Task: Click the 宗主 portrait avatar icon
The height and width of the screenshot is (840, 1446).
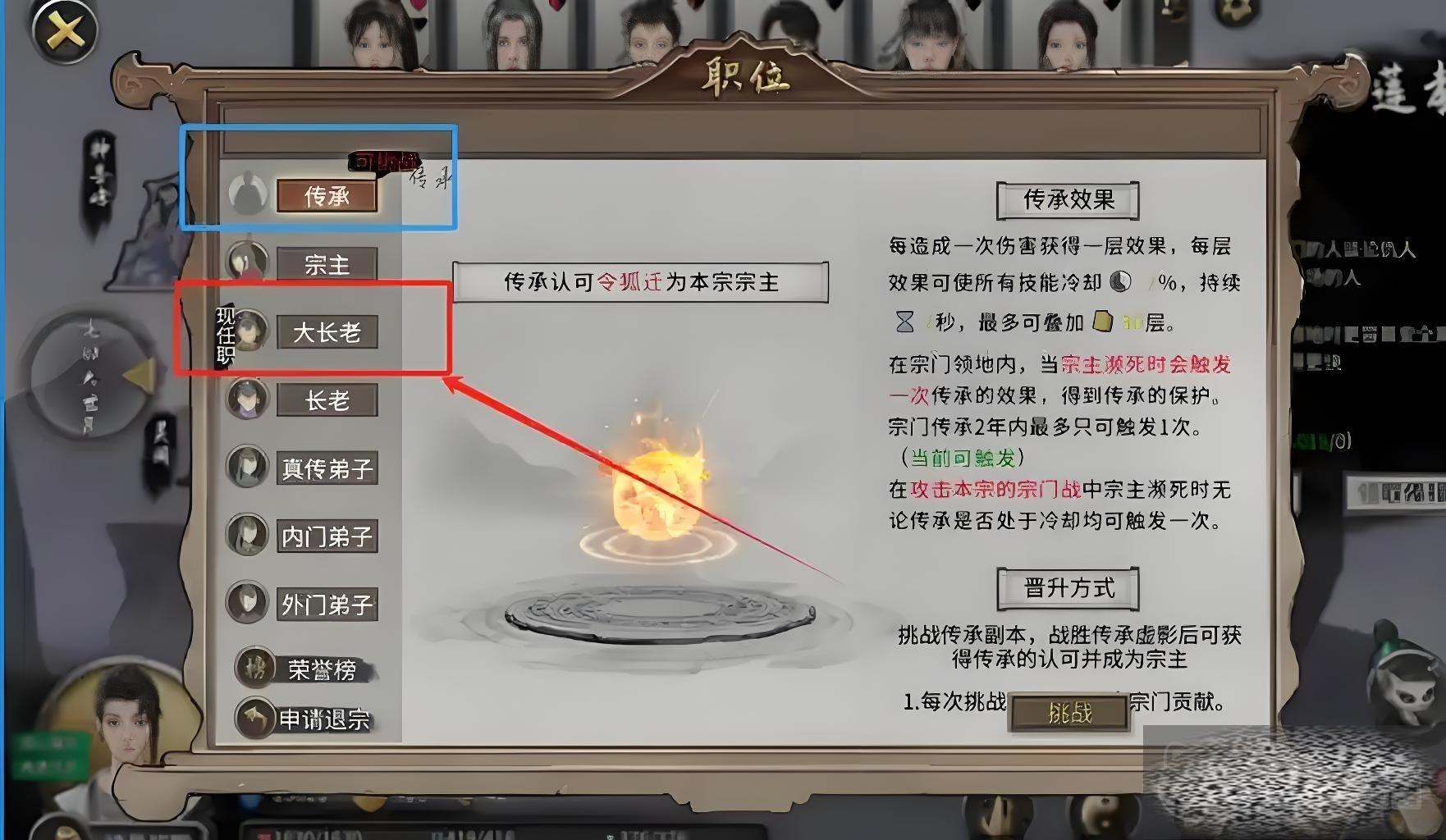Action: pyautogui.click(x=247, y=262)
